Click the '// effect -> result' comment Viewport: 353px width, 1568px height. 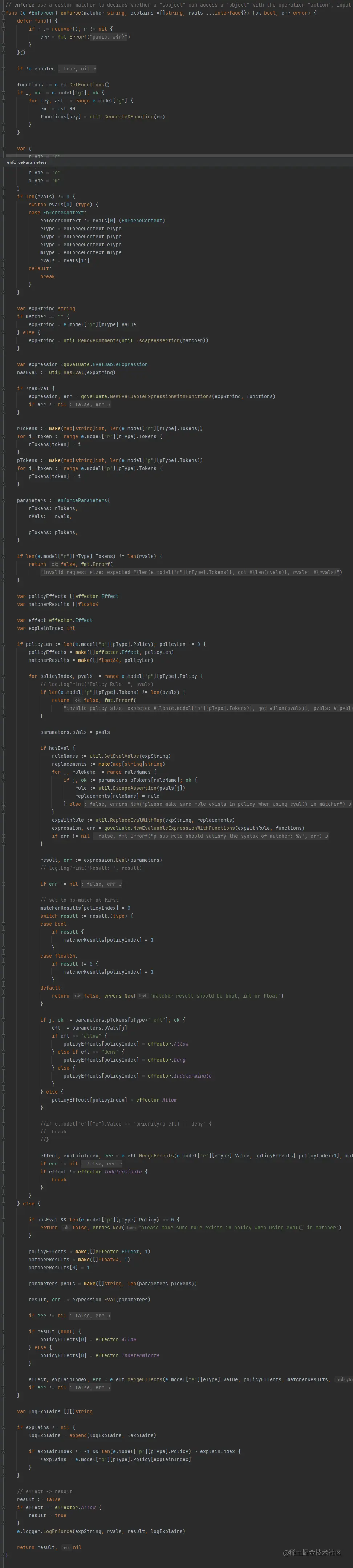(44, 1491)
